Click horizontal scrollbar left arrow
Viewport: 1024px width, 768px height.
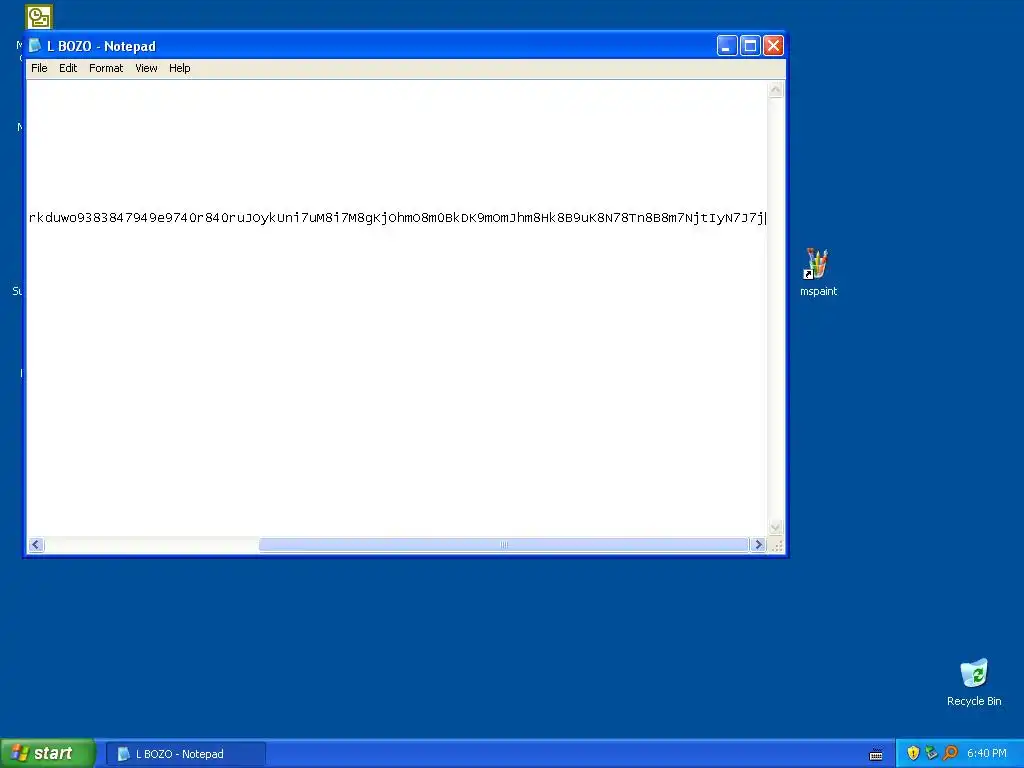click(x=36, y=545)
